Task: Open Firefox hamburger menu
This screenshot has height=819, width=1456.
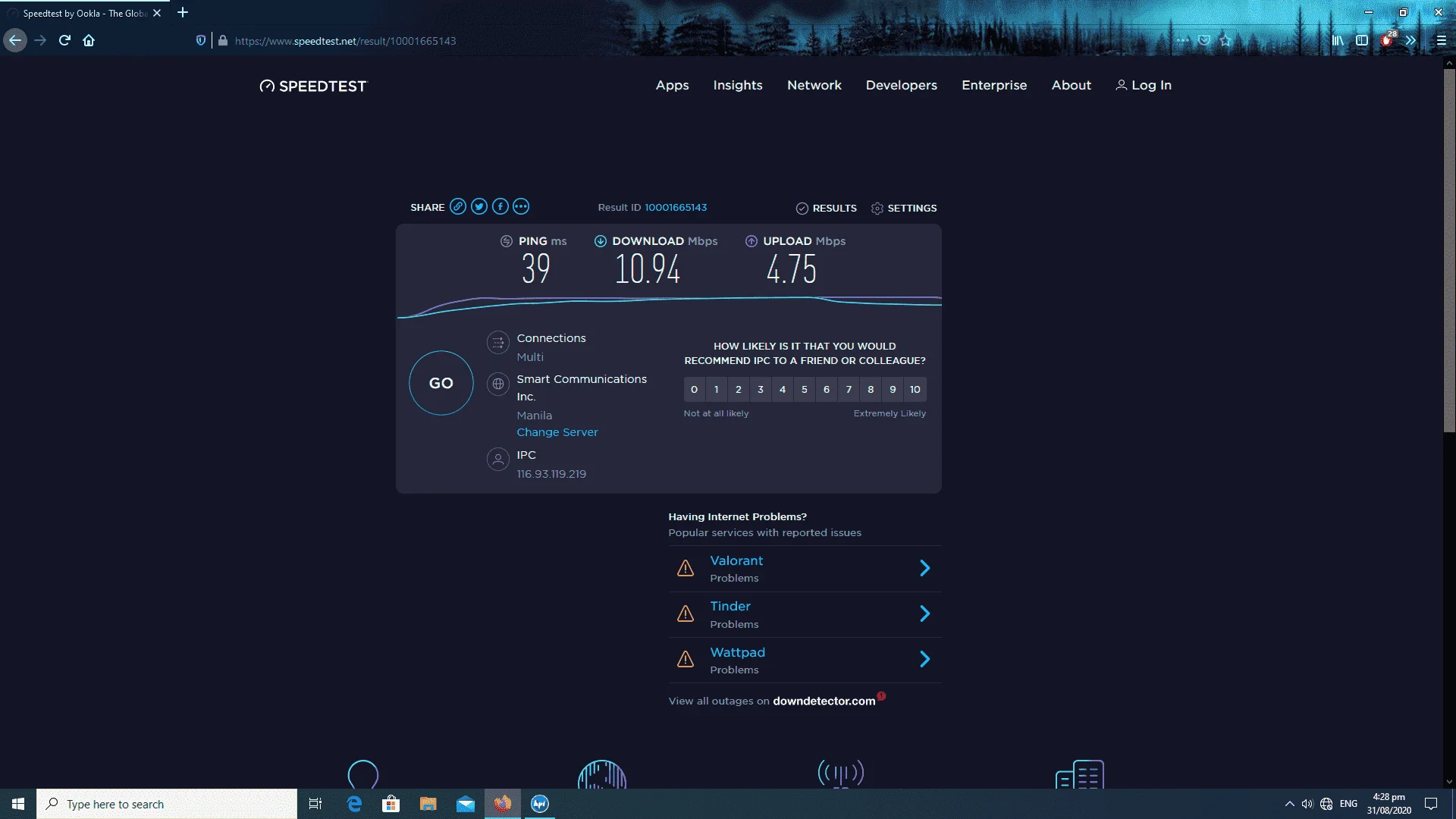Action: click(x=1442, y=40)
